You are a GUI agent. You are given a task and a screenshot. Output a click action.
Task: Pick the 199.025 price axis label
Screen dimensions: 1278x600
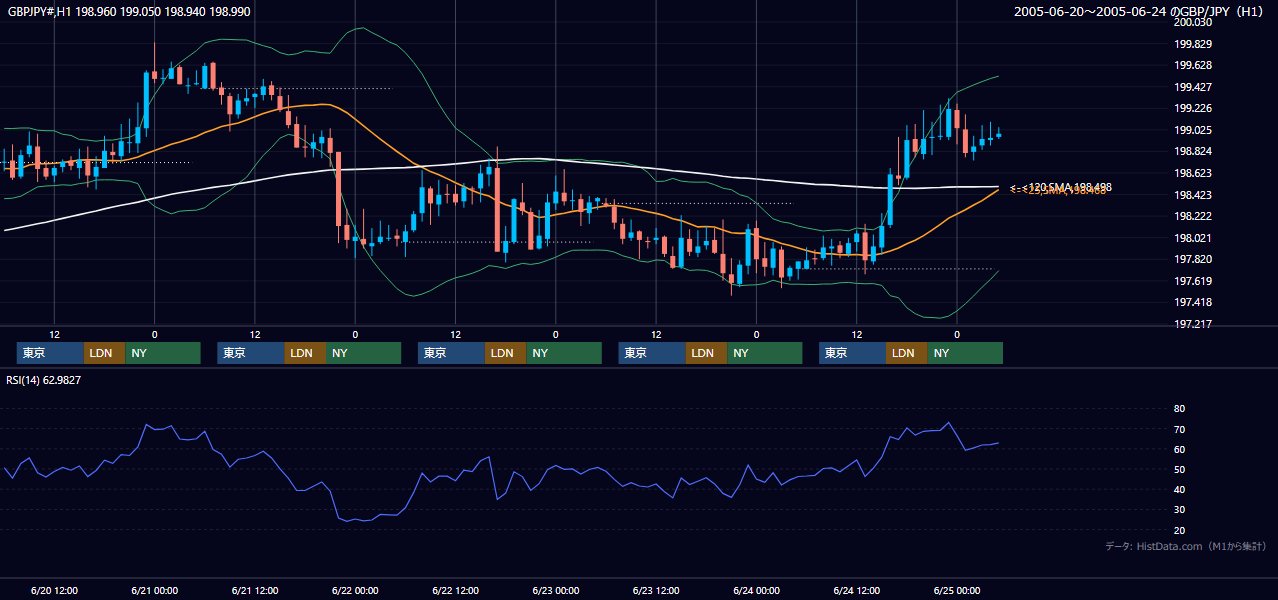(x=1193, y=130)
